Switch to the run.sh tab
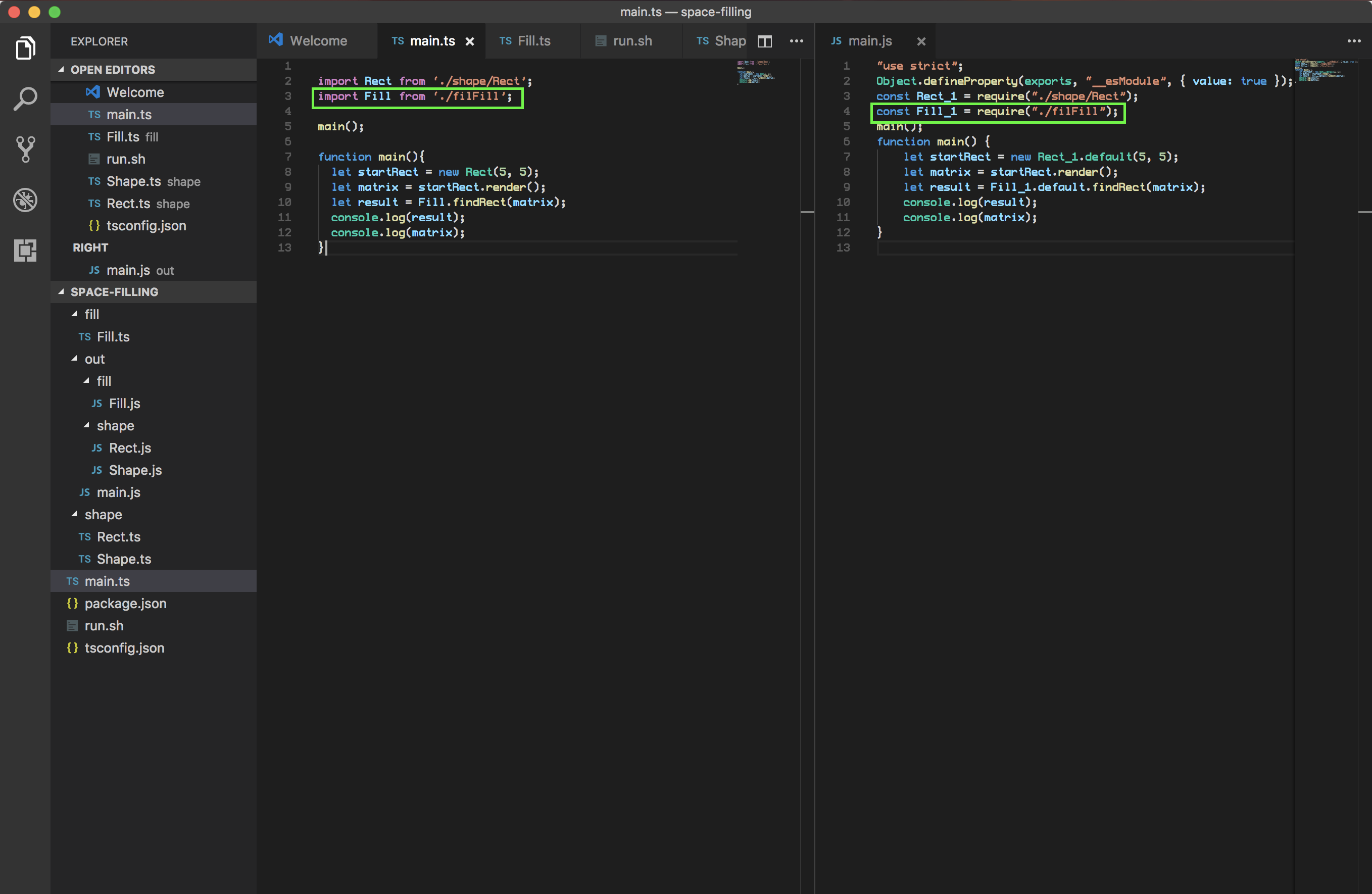The height and width of the screenshot is (894, 1372). [x=632, y=41]
